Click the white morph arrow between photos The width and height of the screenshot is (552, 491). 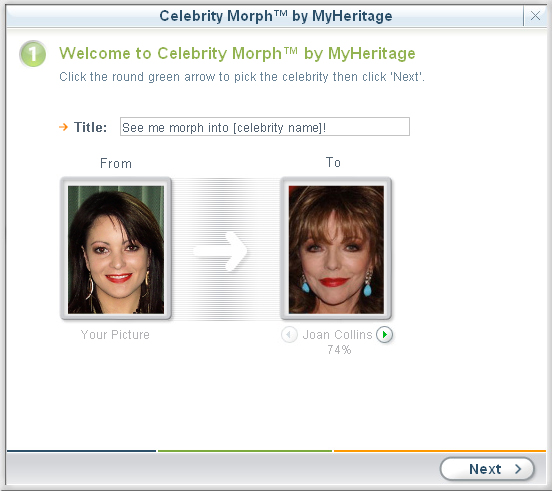220,251
